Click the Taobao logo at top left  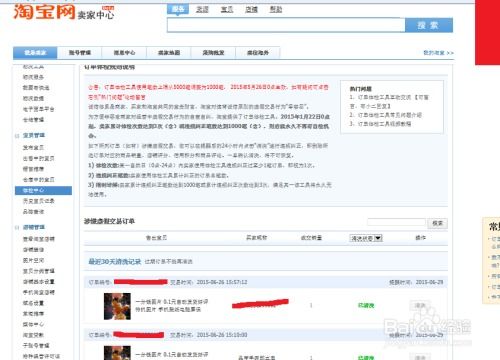[44, 12]
